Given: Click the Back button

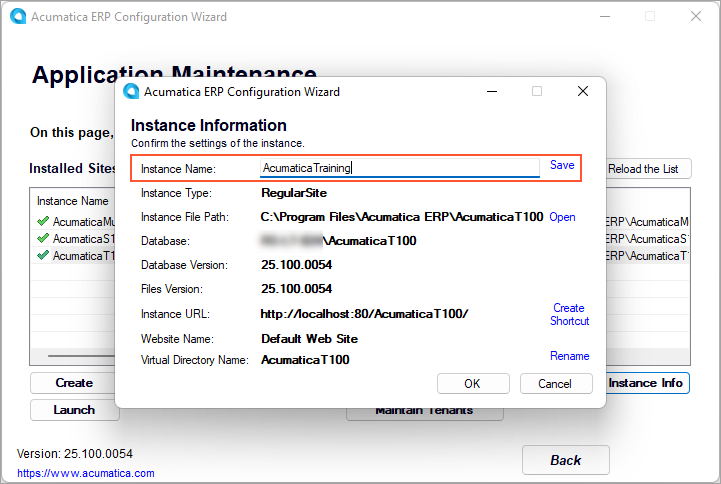Looking at the screenshot, I should pyautogui.click(x=565, y=460).
